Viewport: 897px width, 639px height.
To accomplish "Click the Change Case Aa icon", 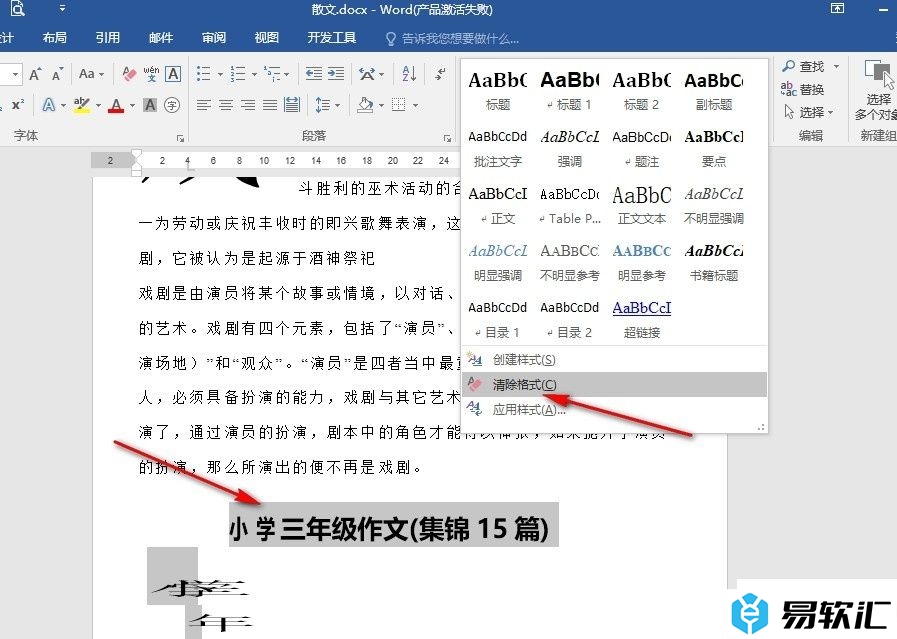I will click(87, 74).
